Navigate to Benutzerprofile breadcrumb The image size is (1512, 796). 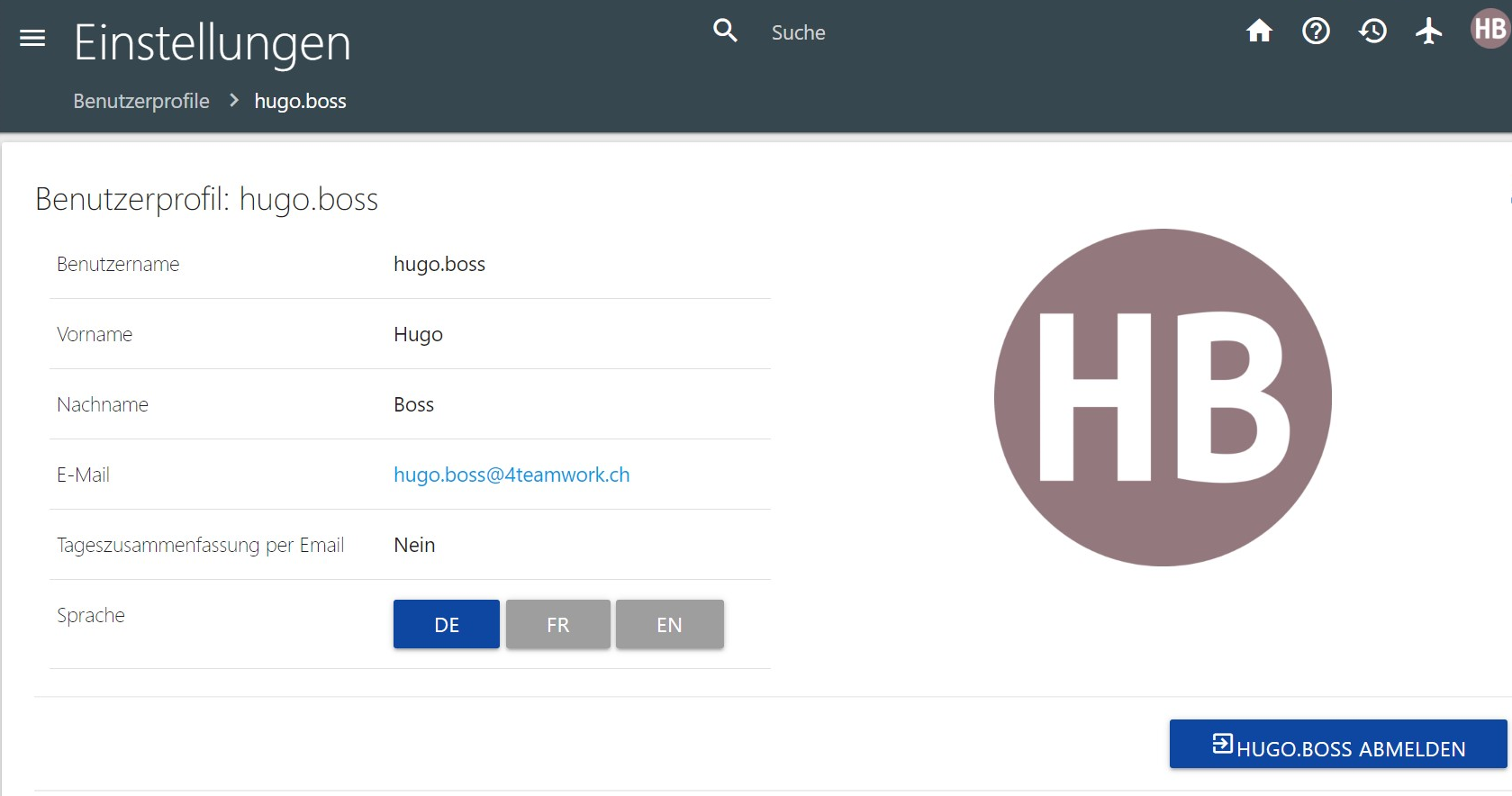coord(141,101)
